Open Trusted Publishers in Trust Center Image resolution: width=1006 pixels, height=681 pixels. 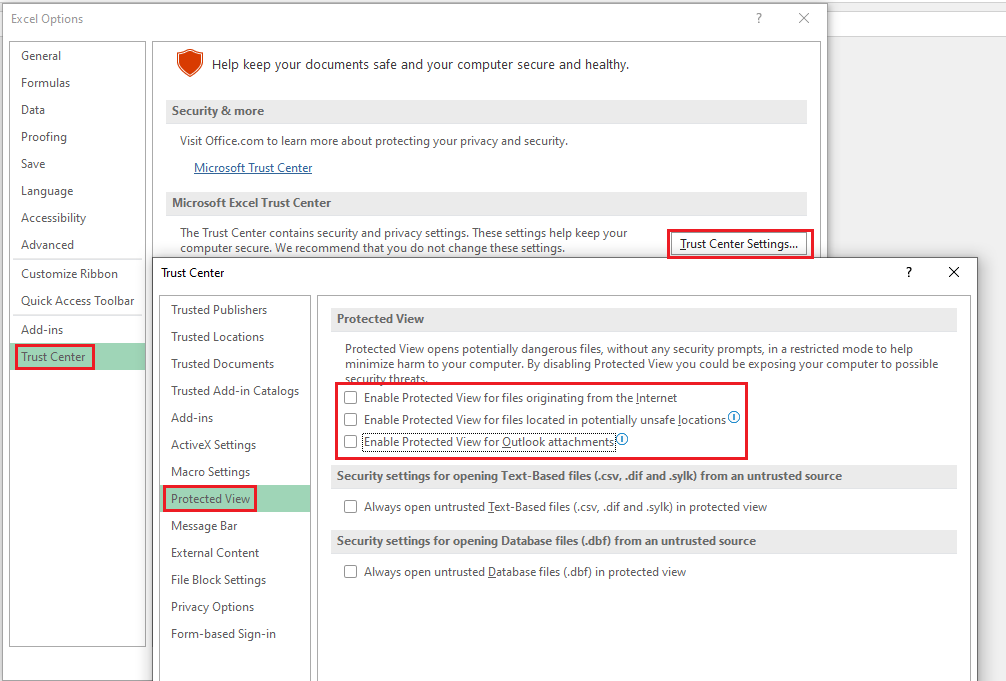click(x=235, y=310)
